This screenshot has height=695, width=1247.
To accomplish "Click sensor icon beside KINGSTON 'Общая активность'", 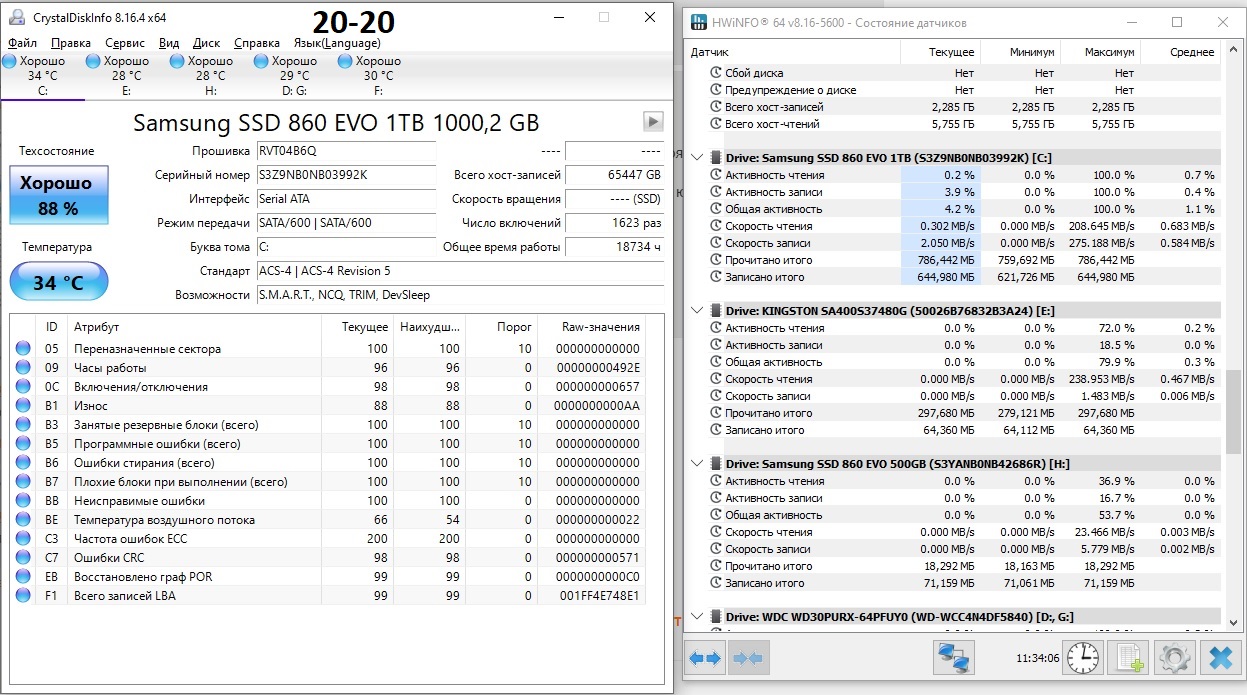I will coord(715,362).
